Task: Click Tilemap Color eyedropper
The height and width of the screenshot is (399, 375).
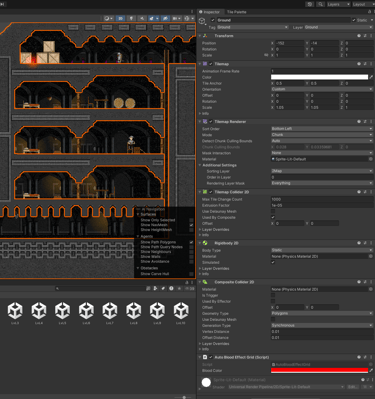Action: coord(371,77)
